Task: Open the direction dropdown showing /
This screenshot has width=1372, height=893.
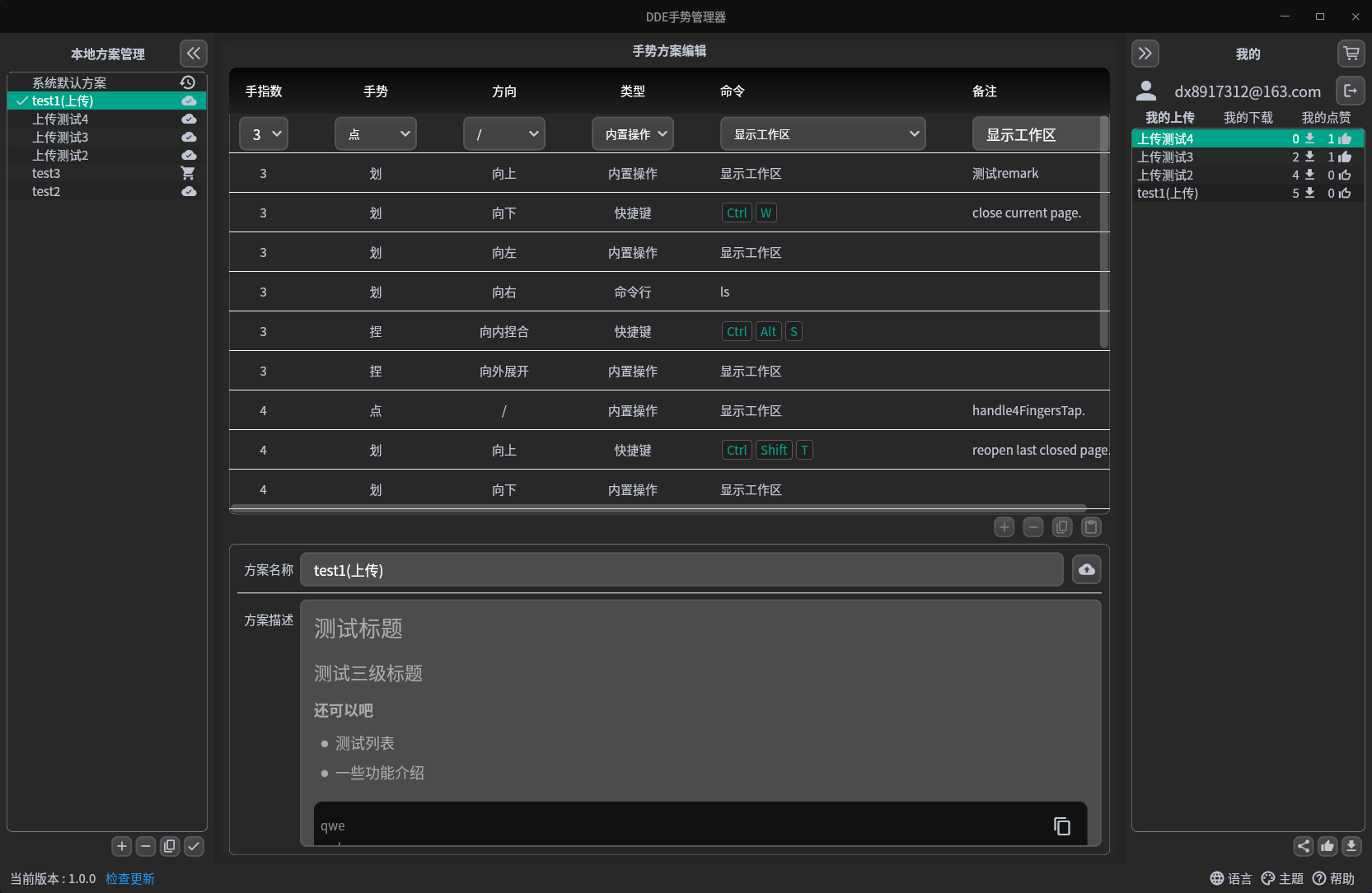Action: [504, 133]
